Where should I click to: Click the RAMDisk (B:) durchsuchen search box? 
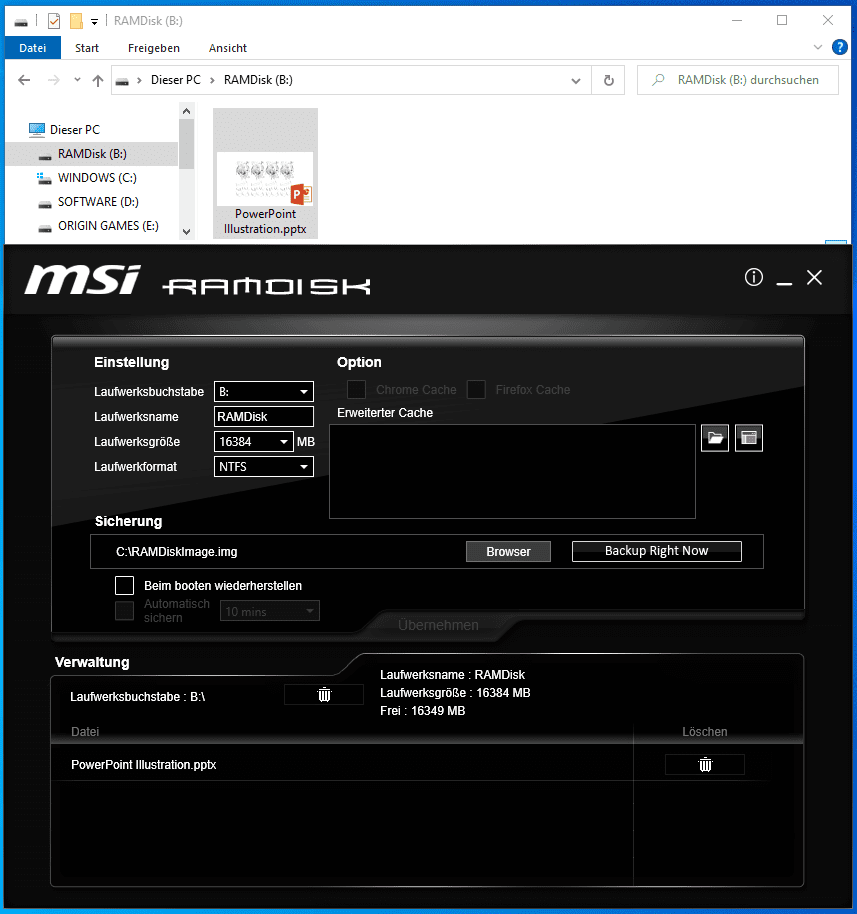pyautogui.click(x=737, y=80)
